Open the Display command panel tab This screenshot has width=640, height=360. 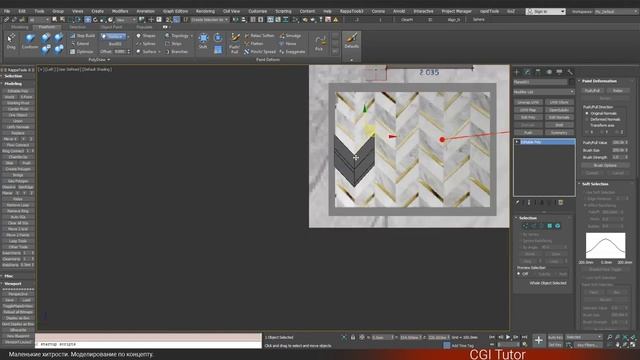click(559, 72)
